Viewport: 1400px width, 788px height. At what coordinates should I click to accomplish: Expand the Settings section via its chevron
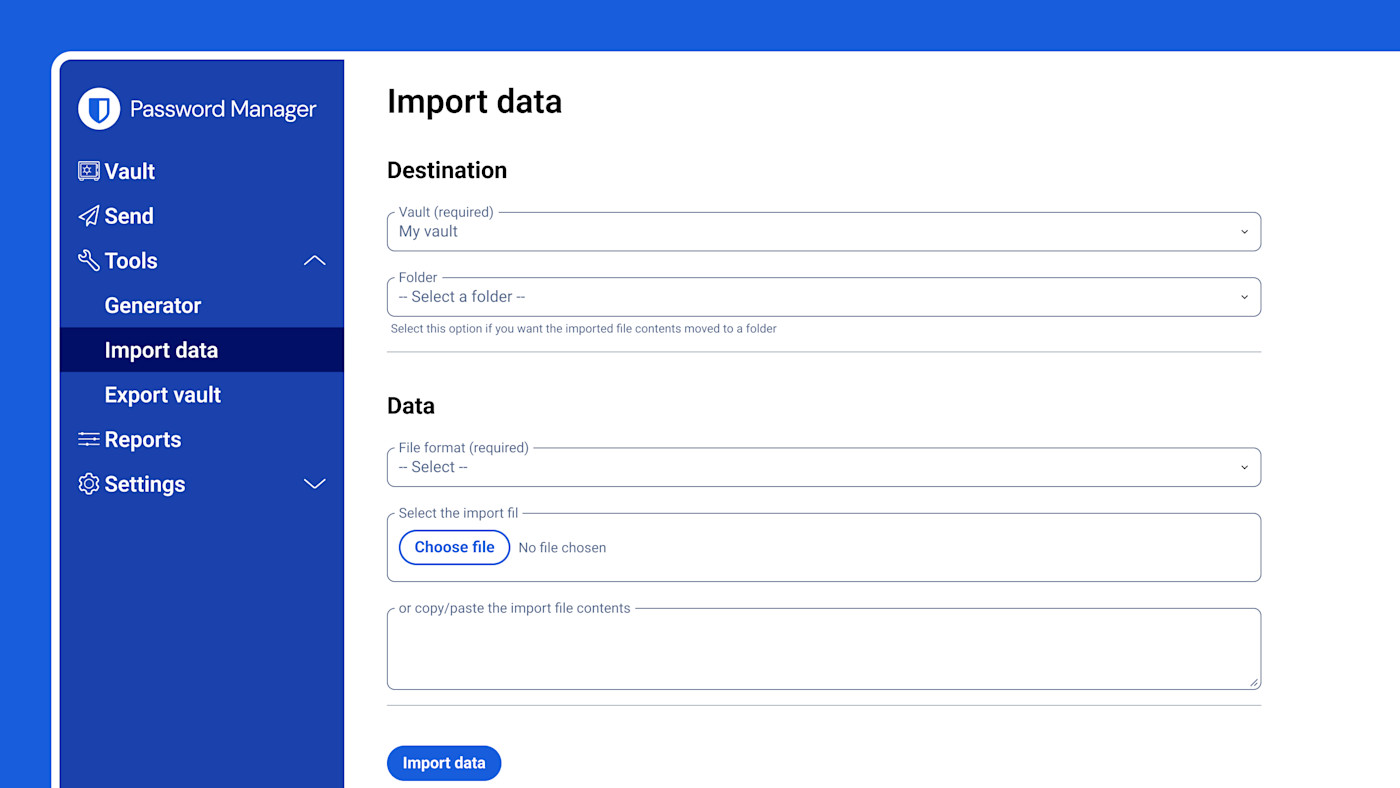(x=314, y=483)
